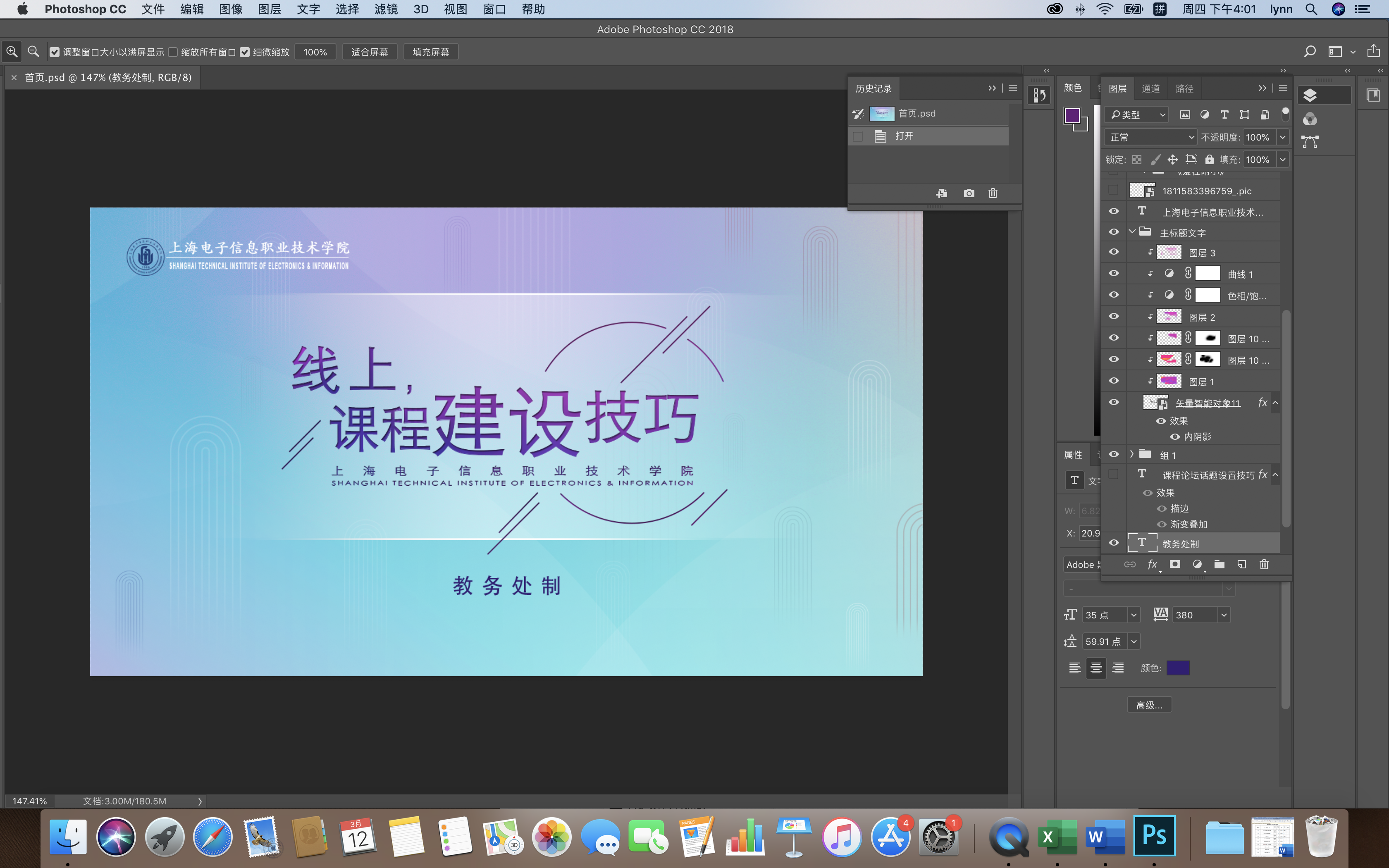Image resolution: width=1389 pixels, height=868 pixels.
Task: Hide the 图层 3 layer
Action: point(1114,252)
